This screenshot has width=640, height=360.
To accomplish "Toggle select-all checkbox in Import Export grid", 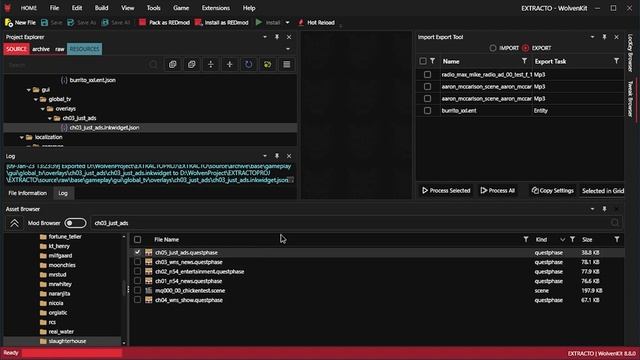I will (423, 61).
